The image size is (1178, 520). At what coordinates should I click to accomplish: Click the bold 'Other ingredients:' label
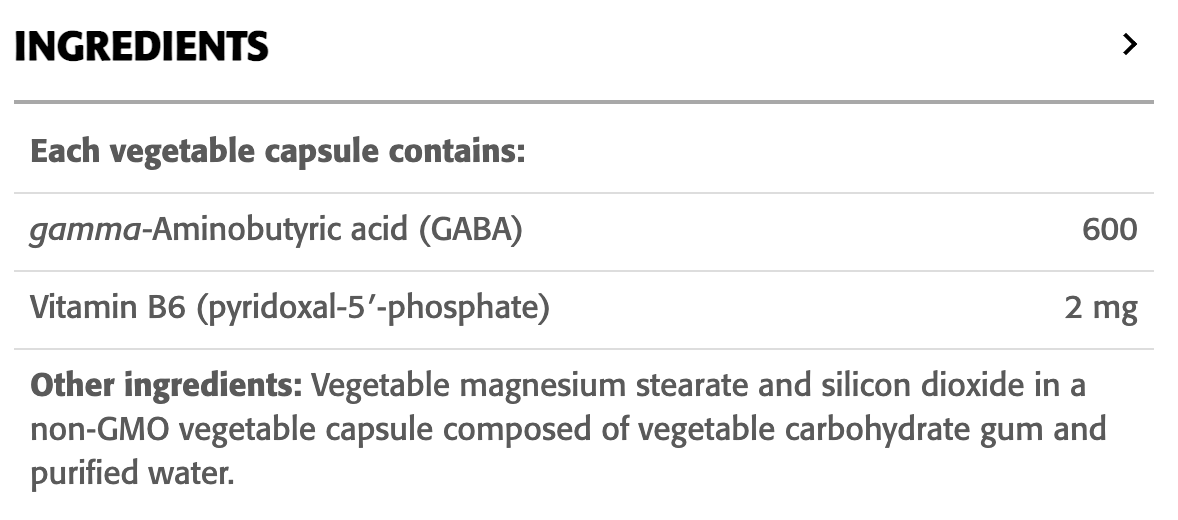coord(166,386)
